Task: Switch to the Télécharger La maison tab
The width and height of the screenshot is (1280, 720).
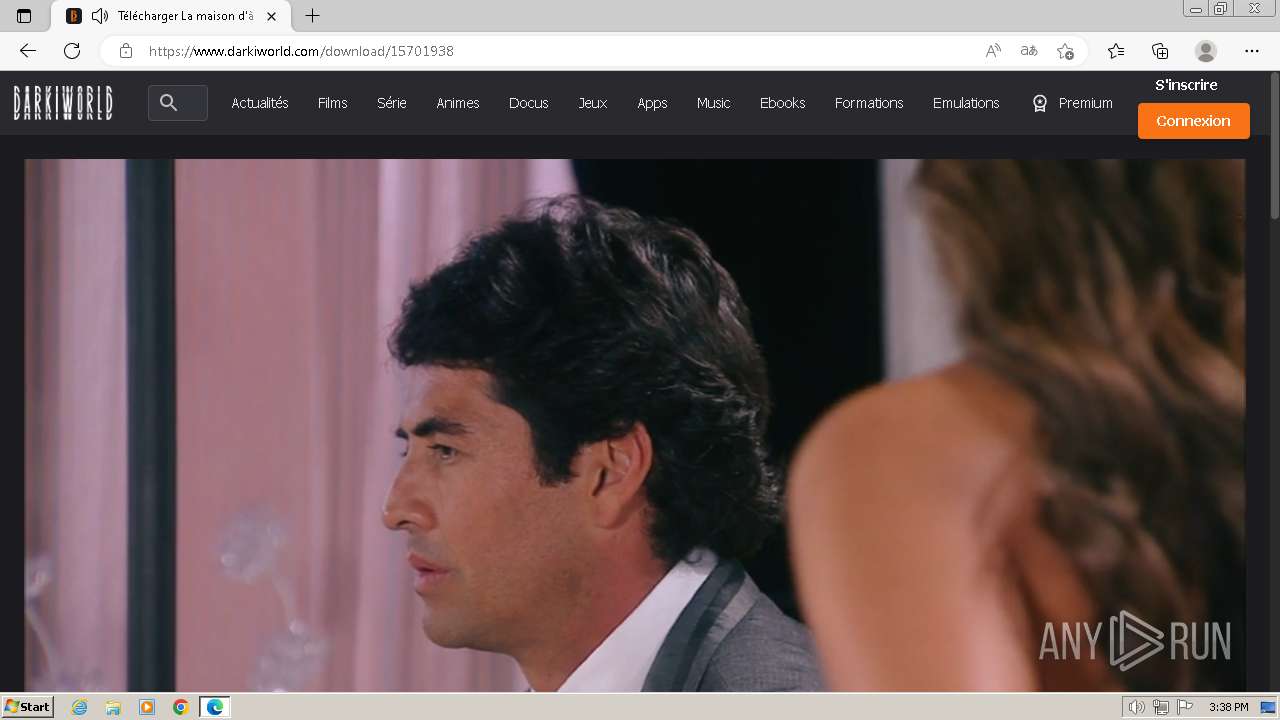Action: tap(170, 16)
